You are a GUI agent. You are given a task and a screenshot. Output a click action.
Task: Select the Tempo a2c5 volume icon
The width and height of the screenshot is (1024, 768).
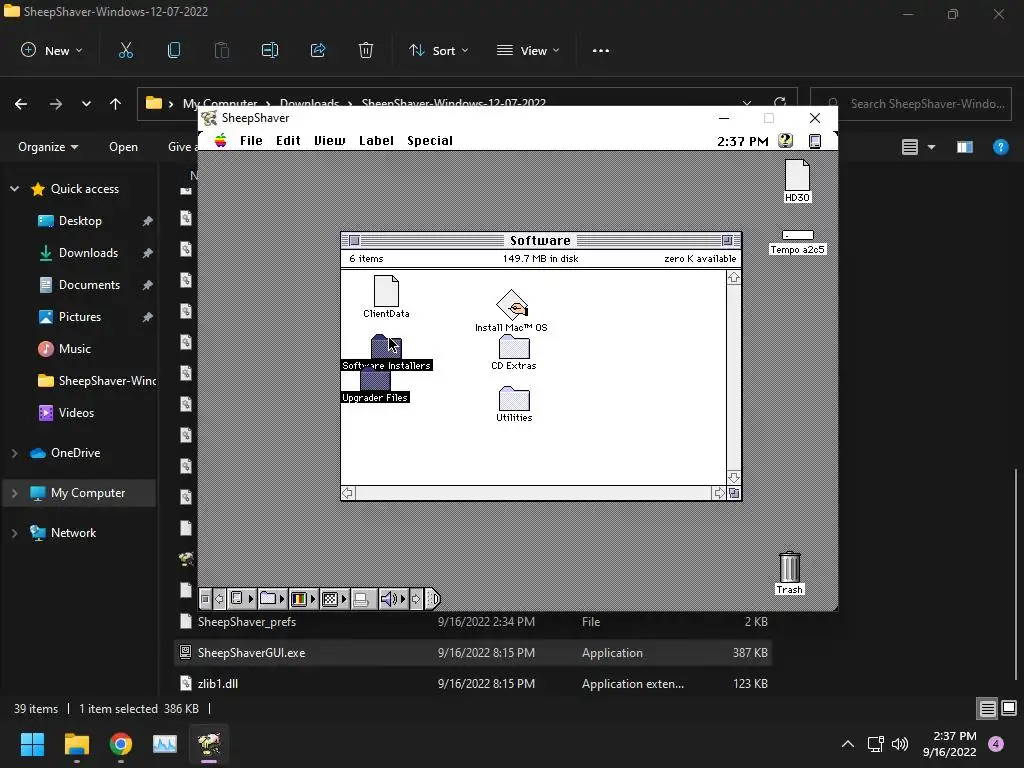[x=797, y=235]
